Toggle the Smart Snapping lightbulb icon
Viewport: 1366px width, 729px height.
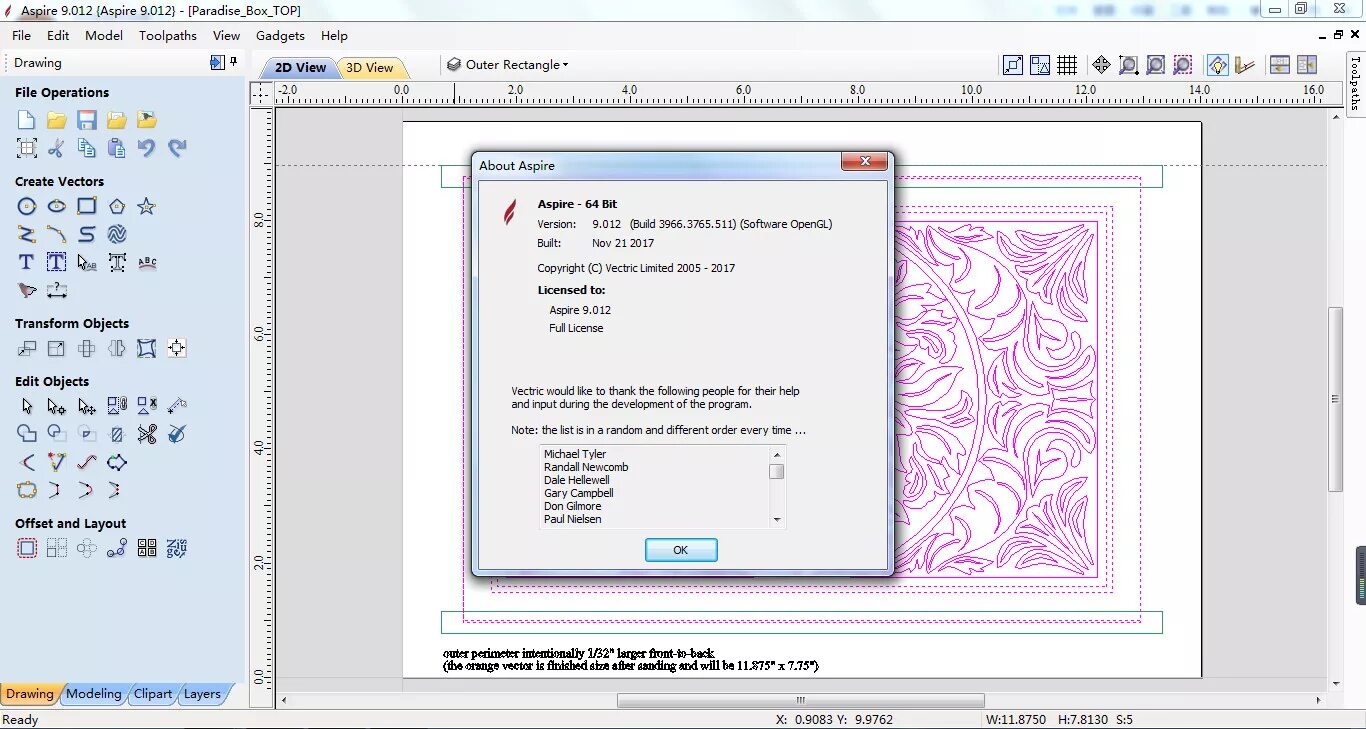pyautogui.click(x=1217, y=65)
